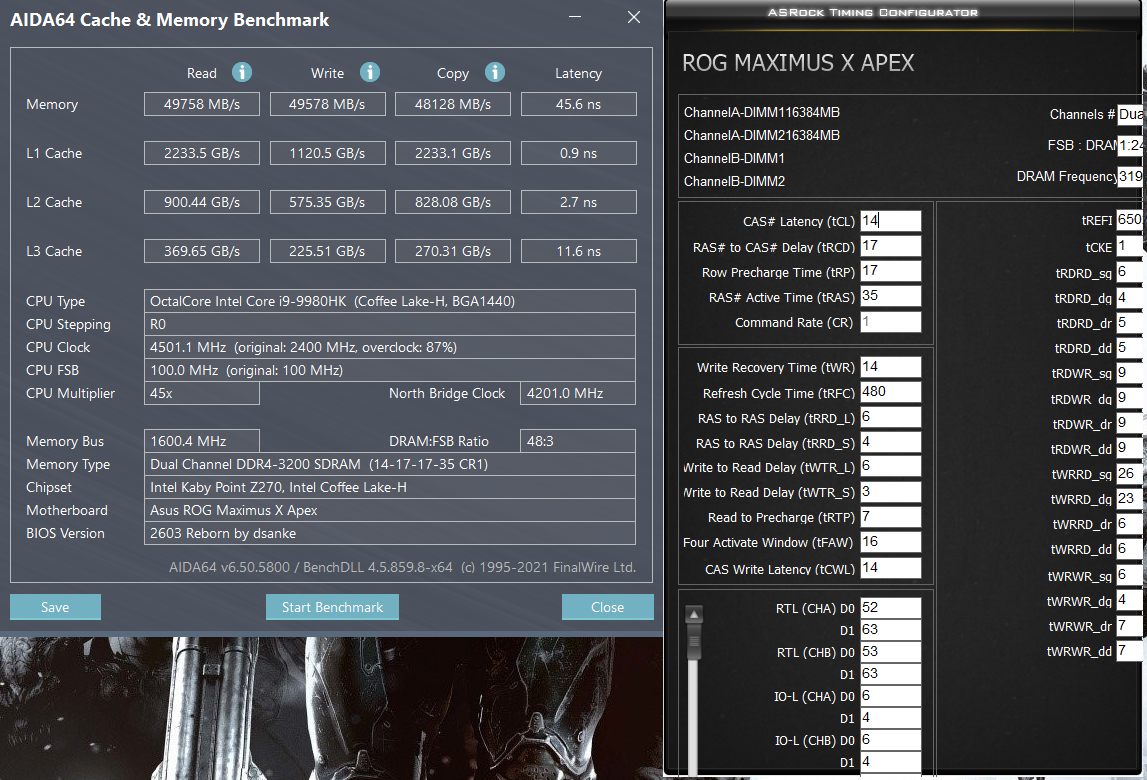Close the AIDA64 benchmark window via X
The height and width of the screenshot is (780, 1147).
(x=634, y=17)
